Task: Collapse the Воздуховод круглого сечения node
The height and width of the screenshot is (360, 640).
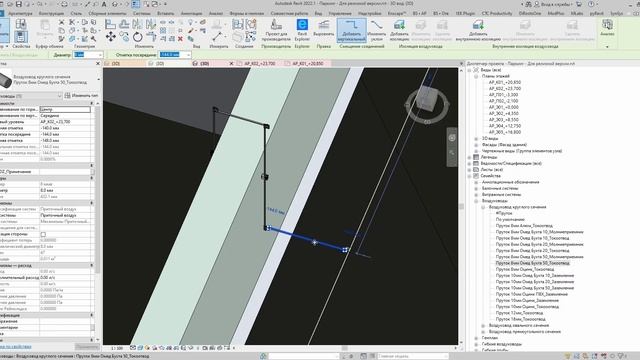Action: tap(483, 207)
